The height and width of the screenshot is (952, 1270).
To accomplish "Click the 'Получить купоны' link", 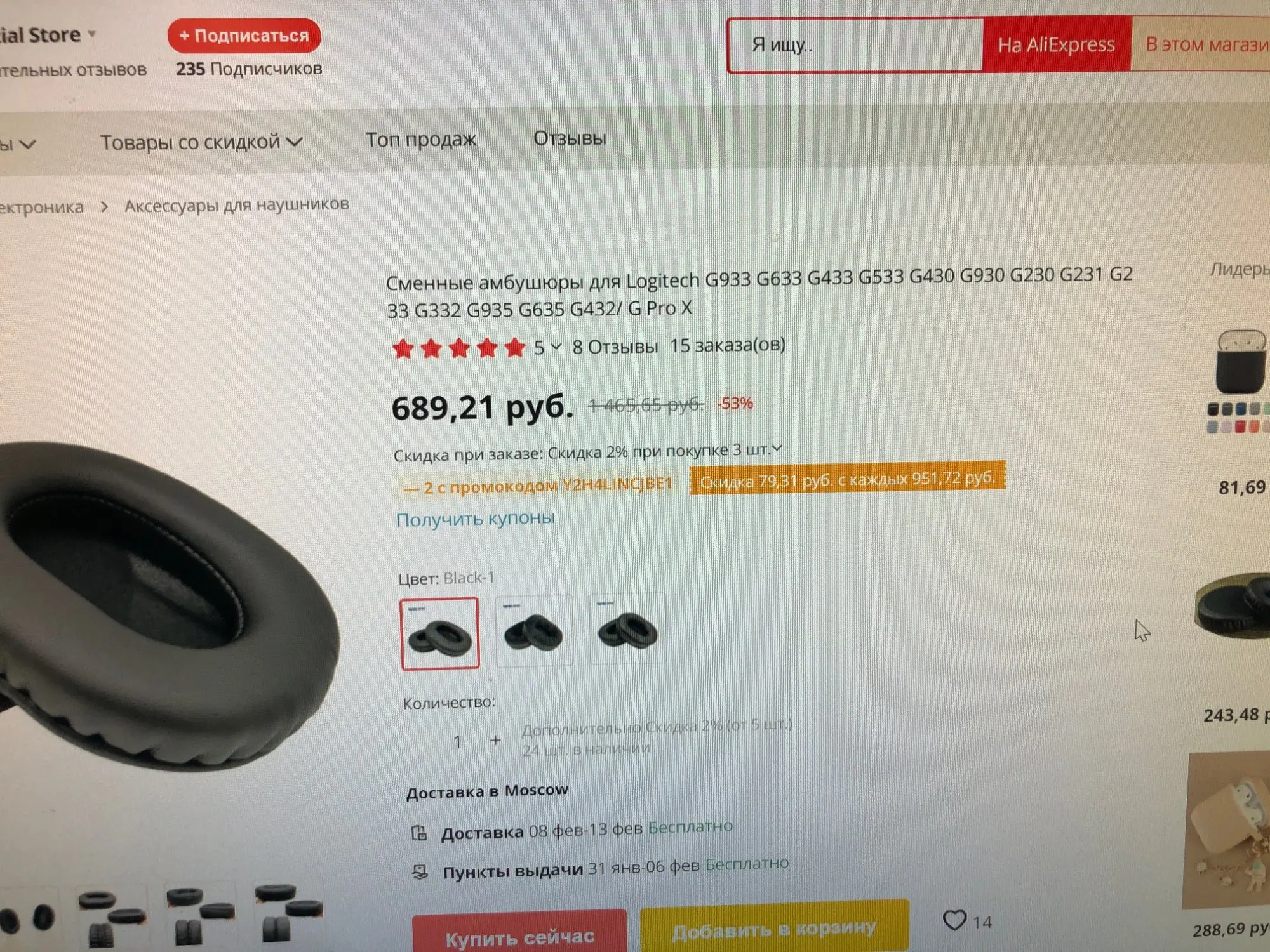I will (475, 519).
